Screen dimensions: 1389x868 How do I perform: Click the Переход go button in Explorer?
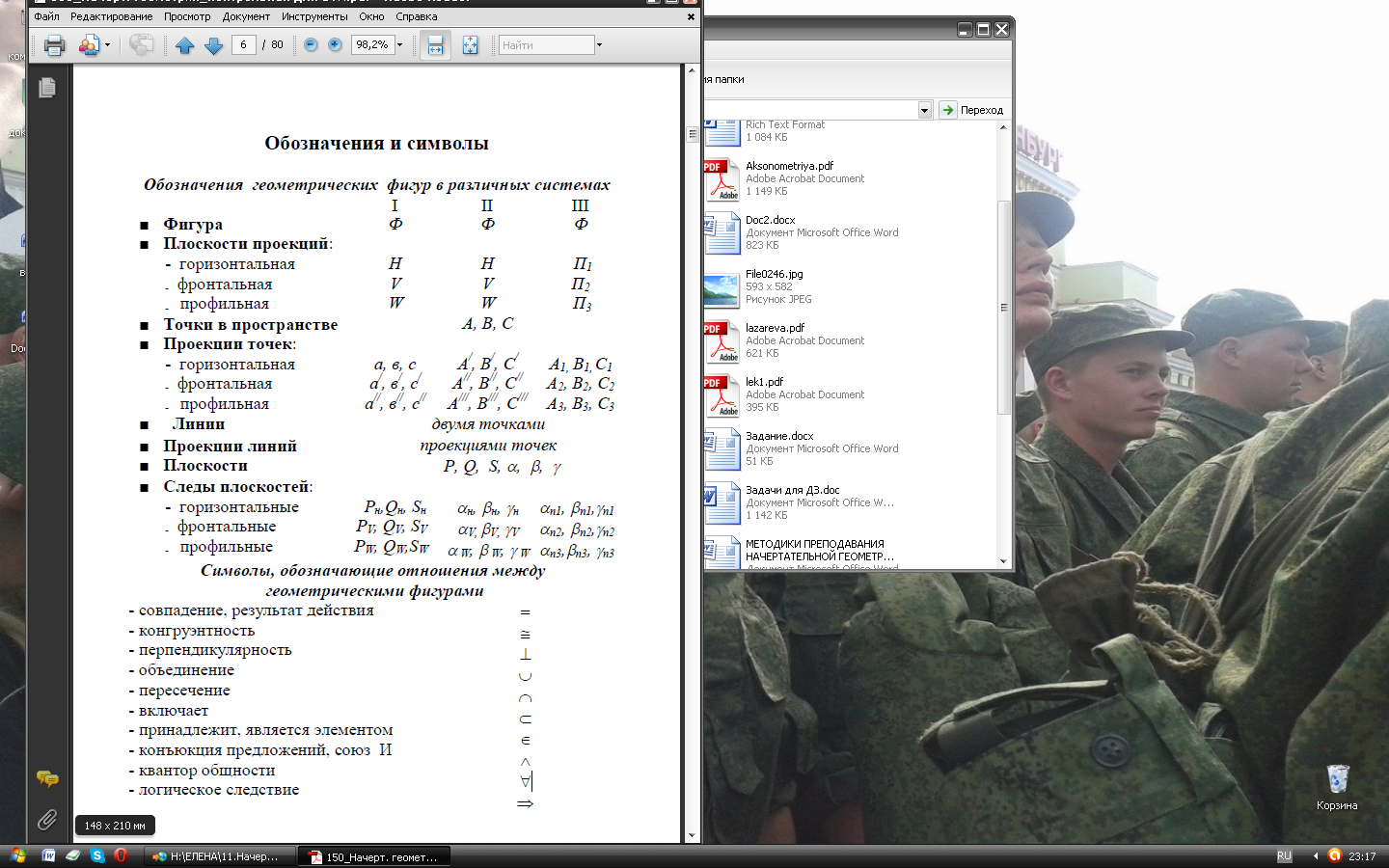[x=972, y=110]
